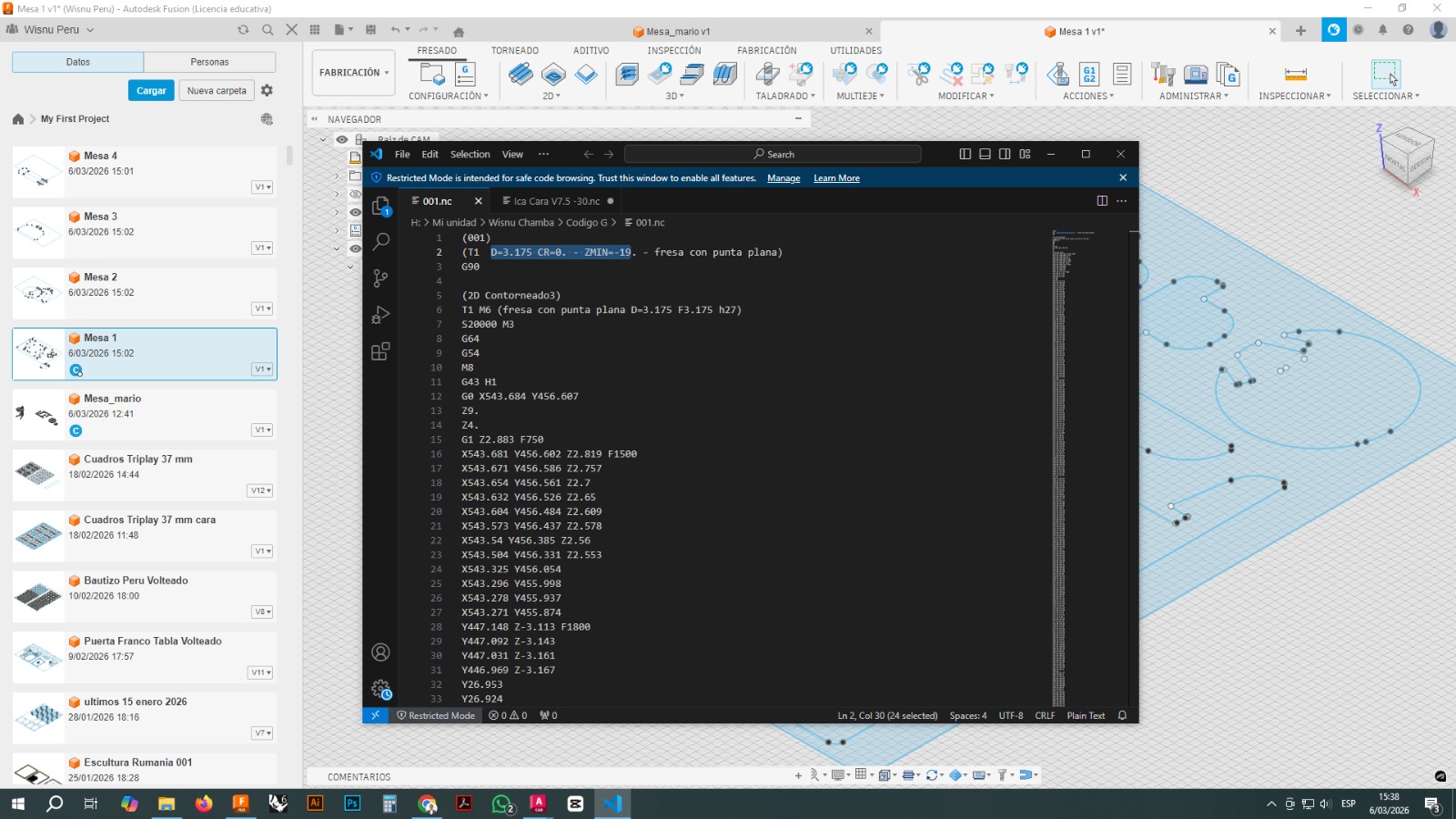
Task: Switch to the TORNEADO ribbon tab
Action: [514, 50]
